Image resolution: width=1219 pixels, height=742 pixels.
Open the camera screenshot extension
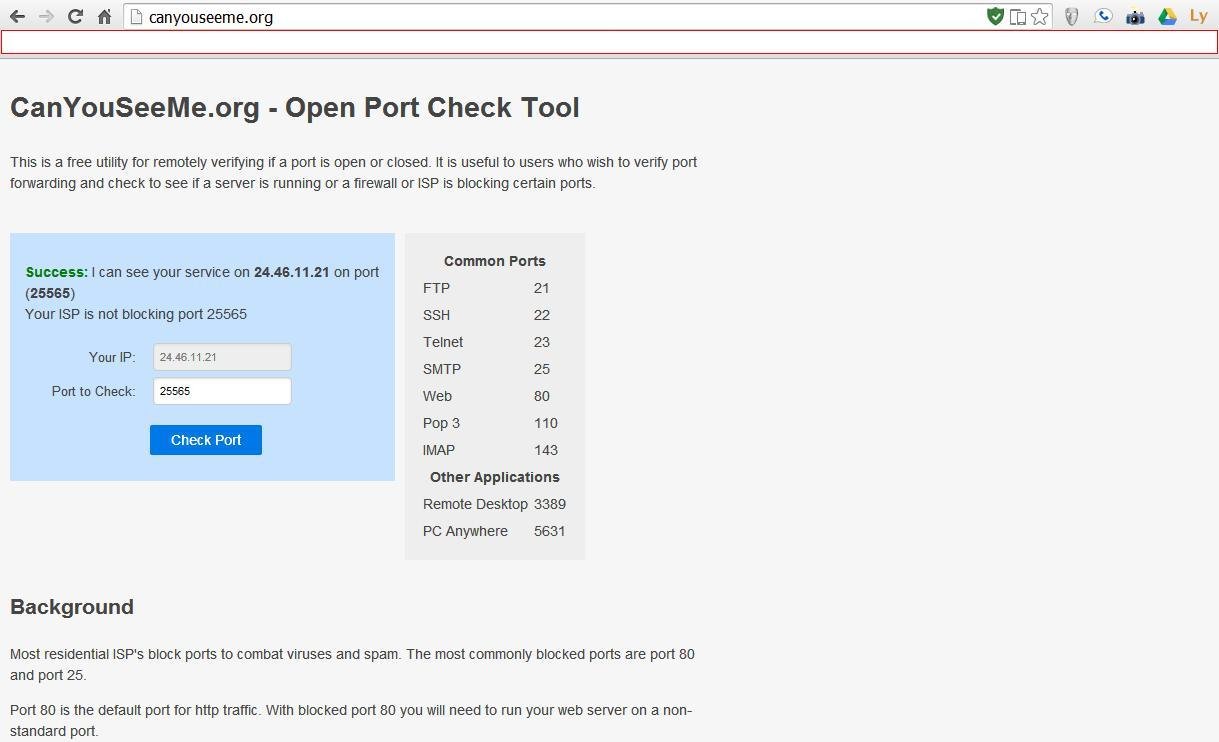(1135, 17)
